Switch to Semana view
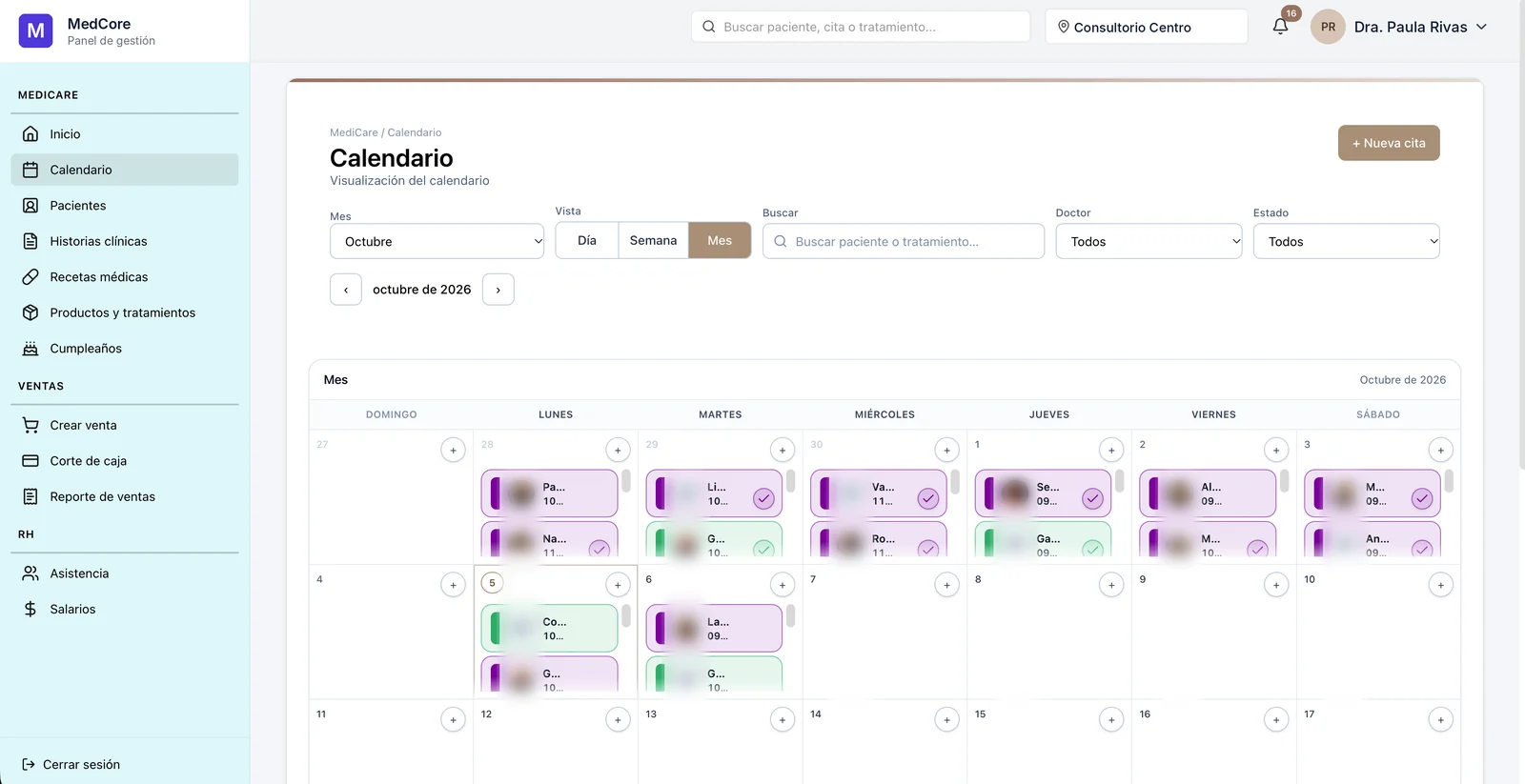This screenshot has height=784, width=1525. point(654,240)
